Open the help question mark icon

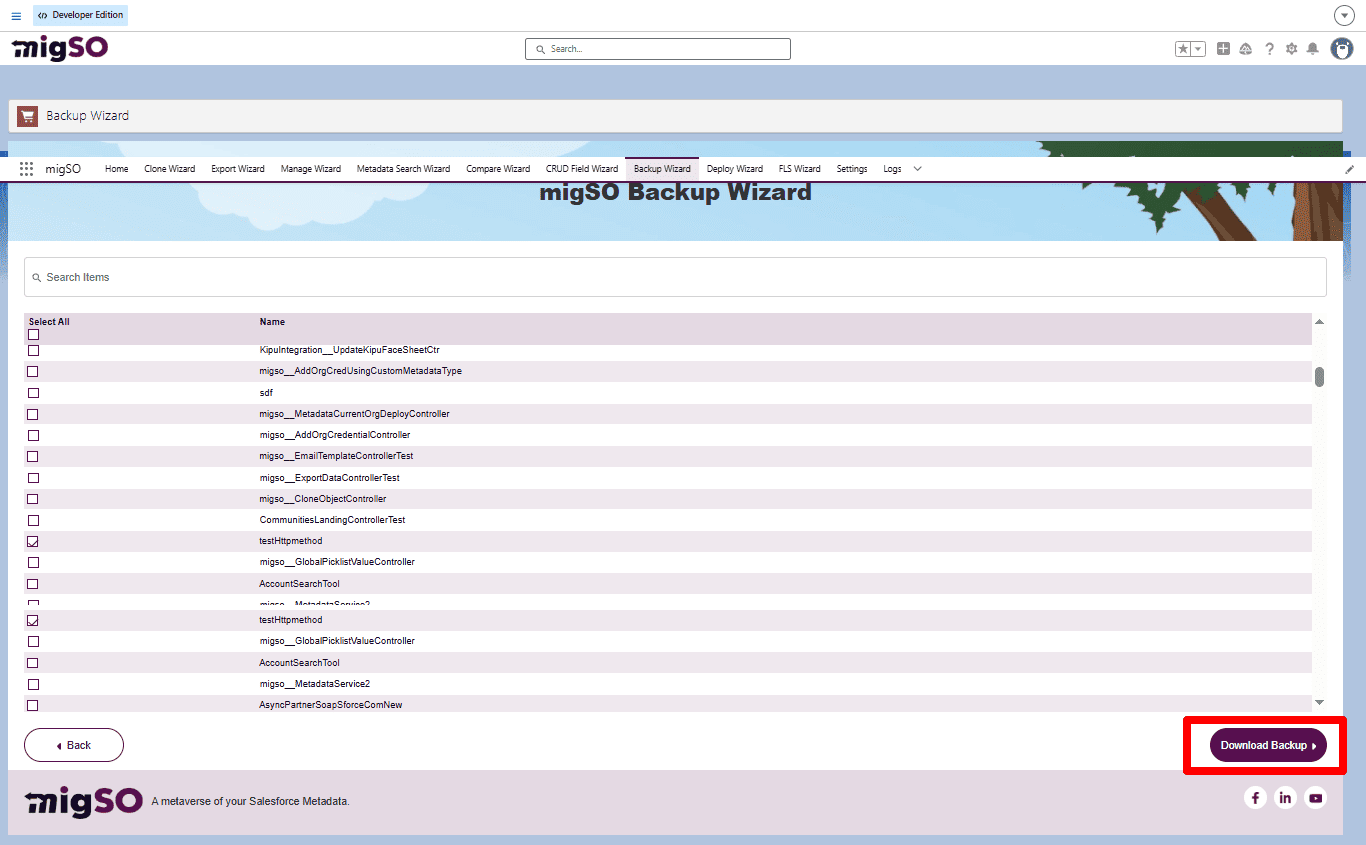pos(1269,48)
